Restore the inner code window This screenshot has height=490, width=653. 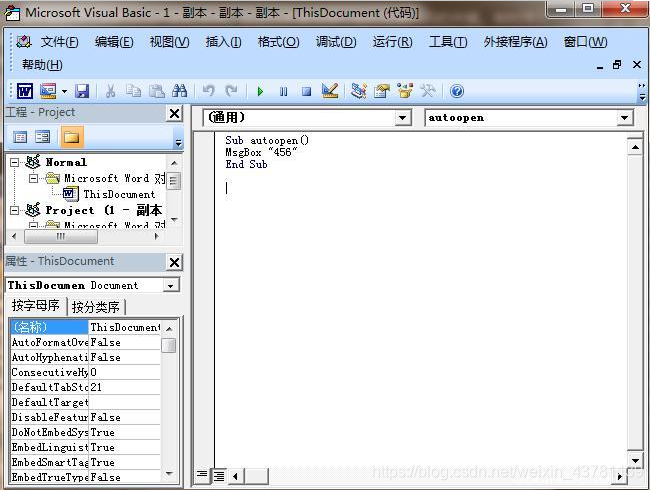click(x=617, y=65)
